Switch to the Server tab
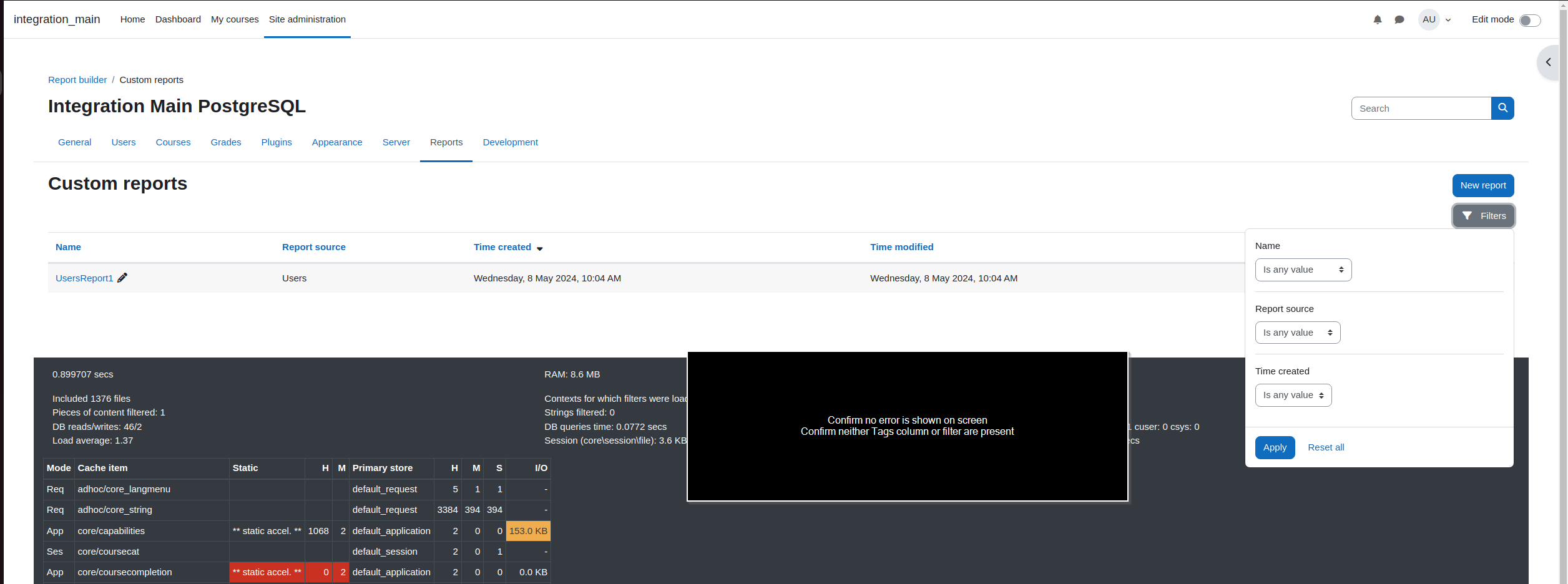 [396, 142]
